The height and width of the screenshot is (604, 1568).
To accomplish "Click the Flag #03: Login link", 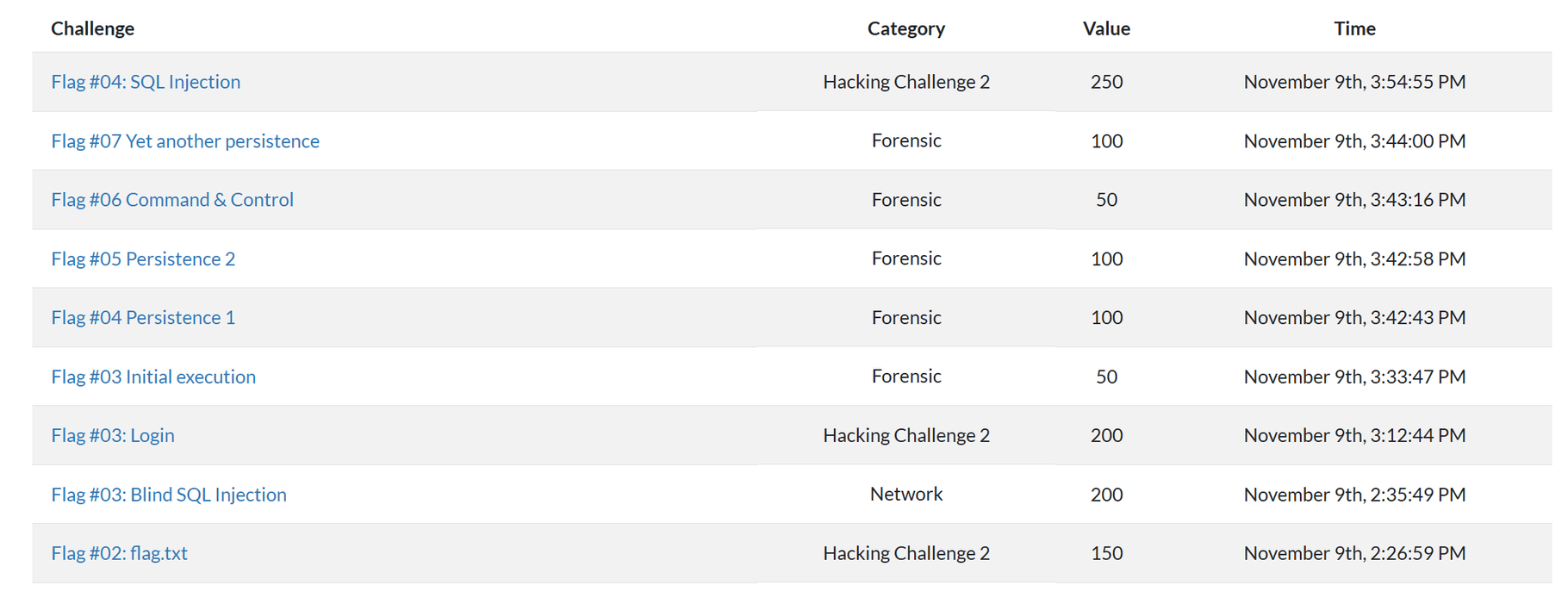I will click(113, 436).
